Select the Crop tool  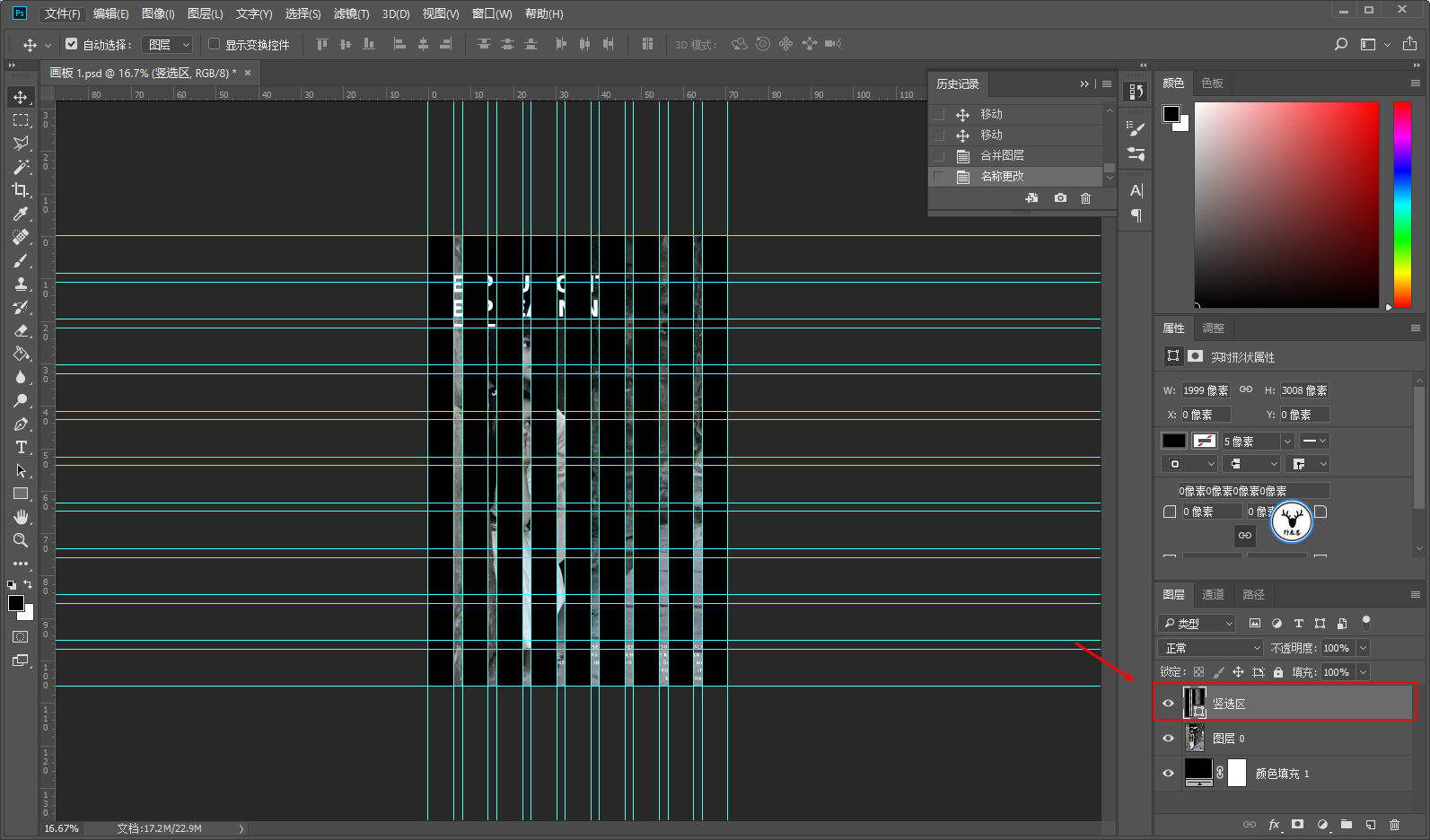point(21,190)
